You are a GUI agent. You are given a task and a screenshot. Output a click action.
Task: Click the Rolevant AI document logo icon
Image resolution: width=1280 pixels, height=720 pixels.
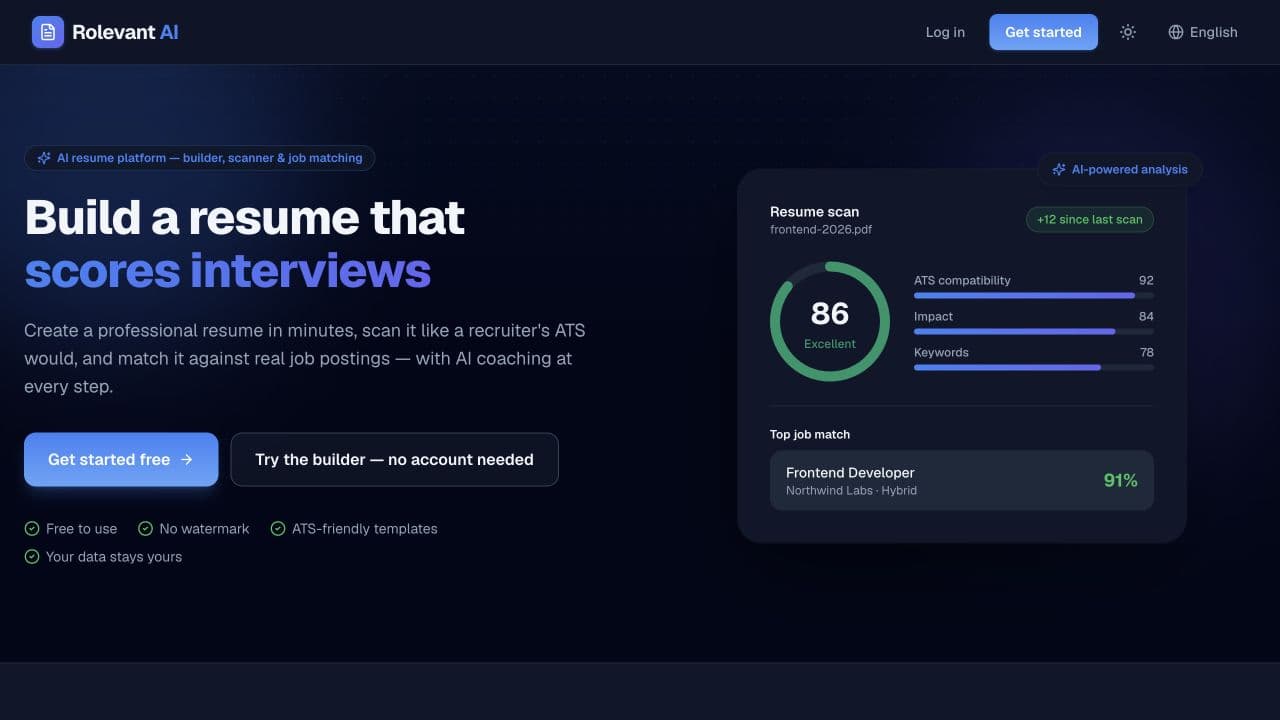click(48, 32)
